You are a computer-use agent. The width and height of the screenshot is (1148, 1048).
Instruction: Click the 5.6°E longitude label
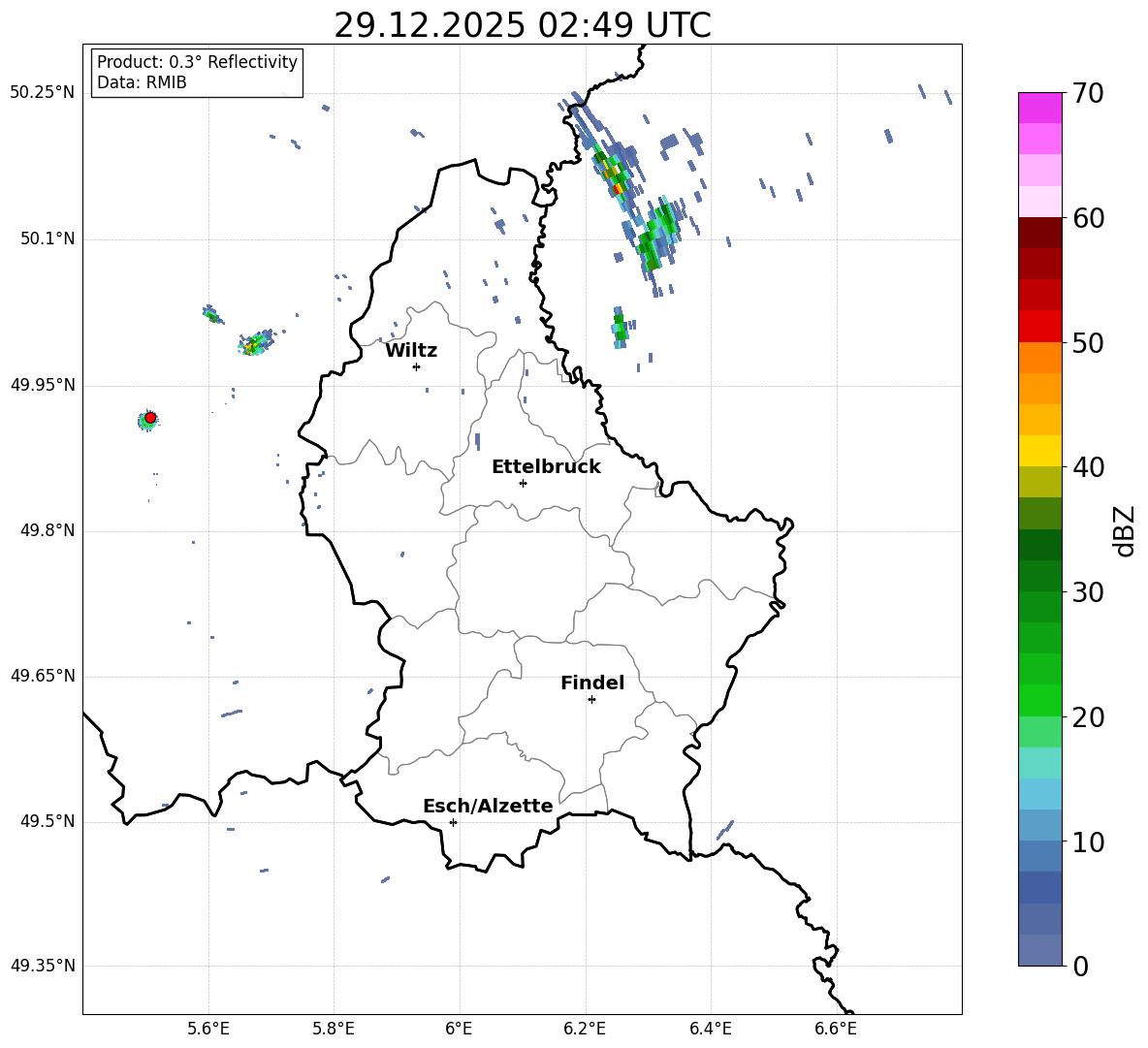[x=207, y=1029]
